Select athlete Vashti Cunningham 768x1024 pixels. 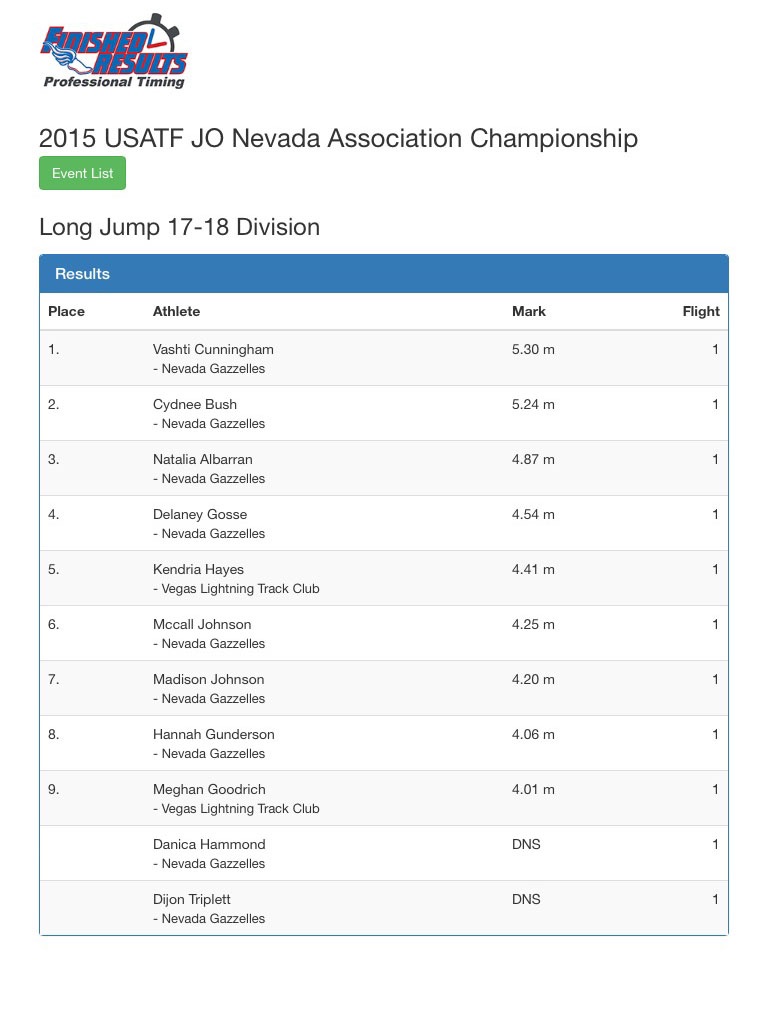(x=213, y=350)
